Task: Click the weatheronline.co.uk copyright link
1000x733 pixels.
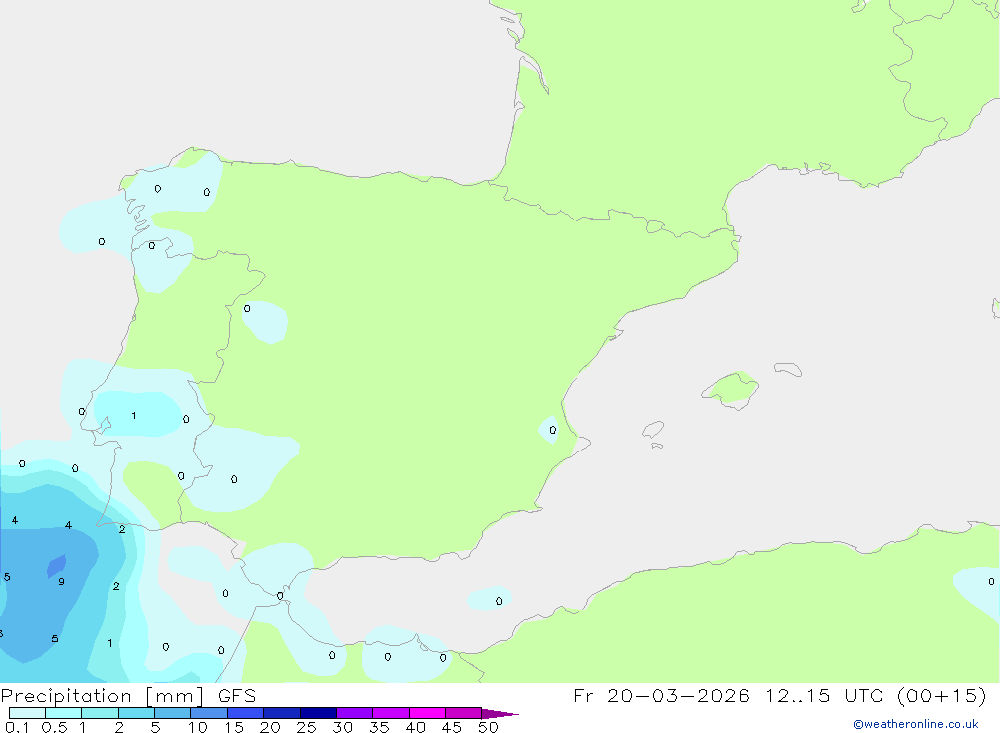Action: tap(915, 724)
